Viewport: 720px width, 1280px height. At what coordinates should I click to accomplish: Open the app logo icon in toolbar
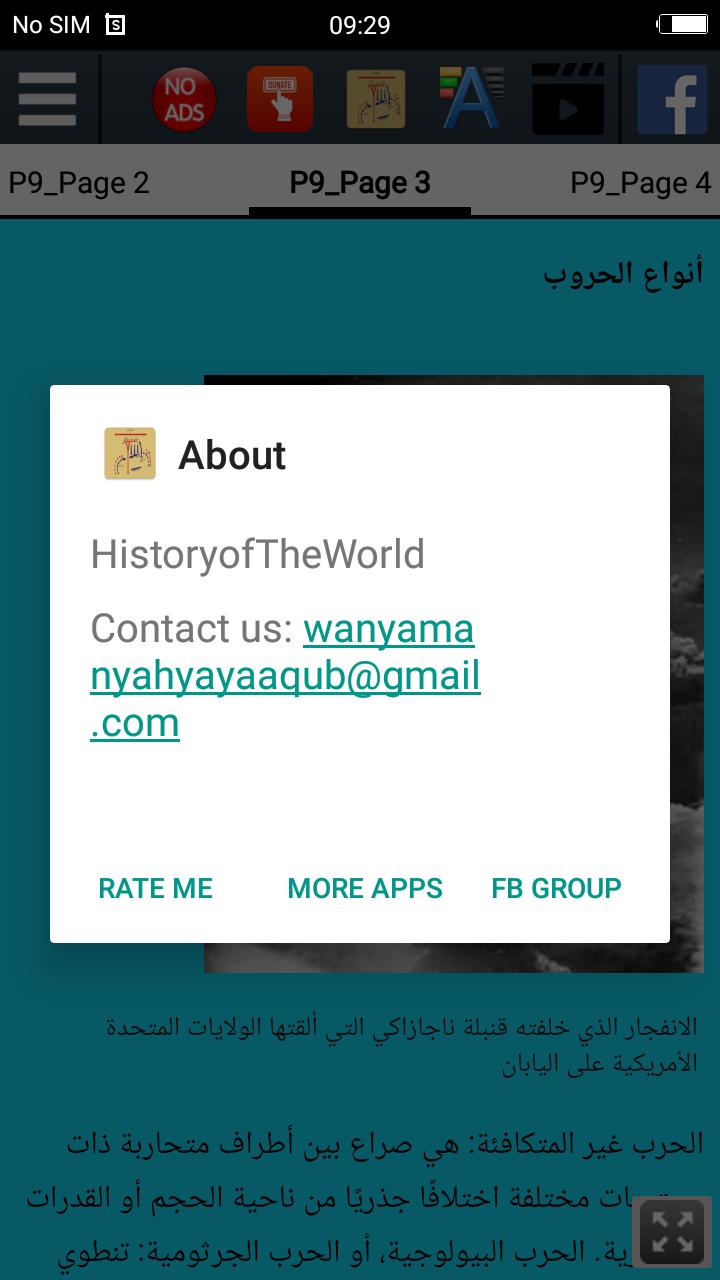[x=376, y=99]
